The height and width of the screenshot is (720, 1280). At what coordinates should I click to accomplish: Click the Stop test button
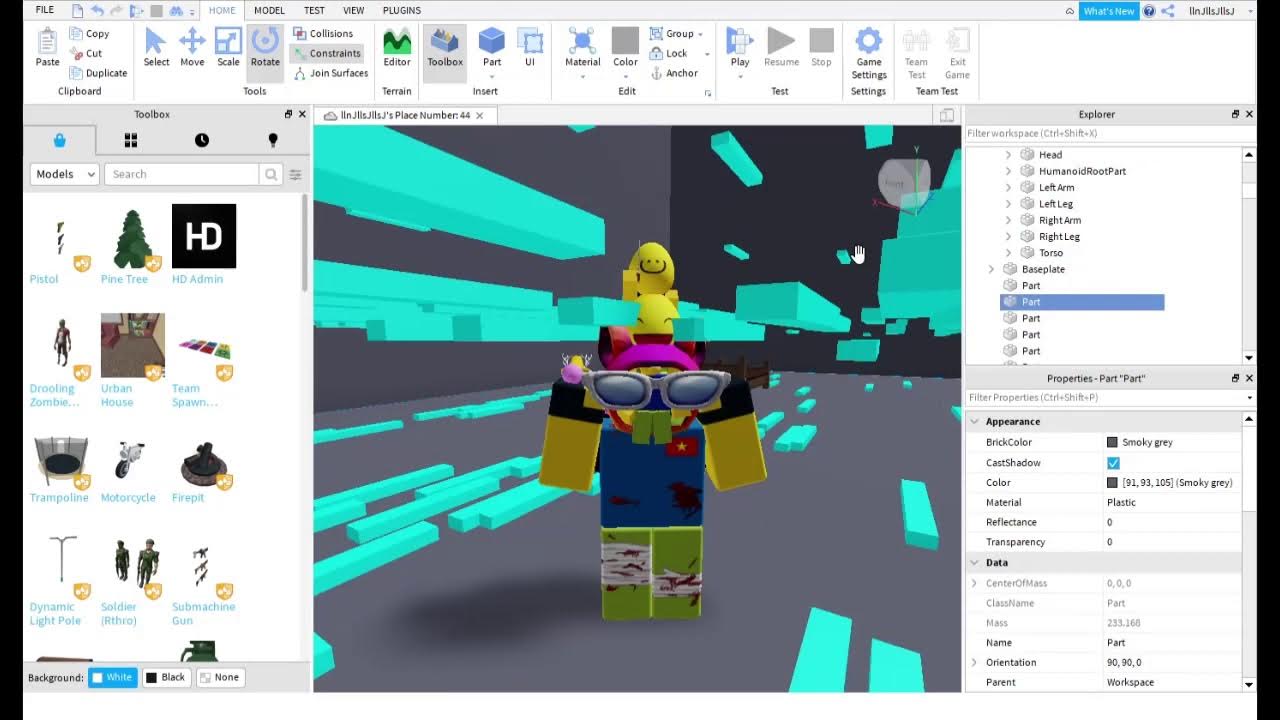(x=821, y=47)
